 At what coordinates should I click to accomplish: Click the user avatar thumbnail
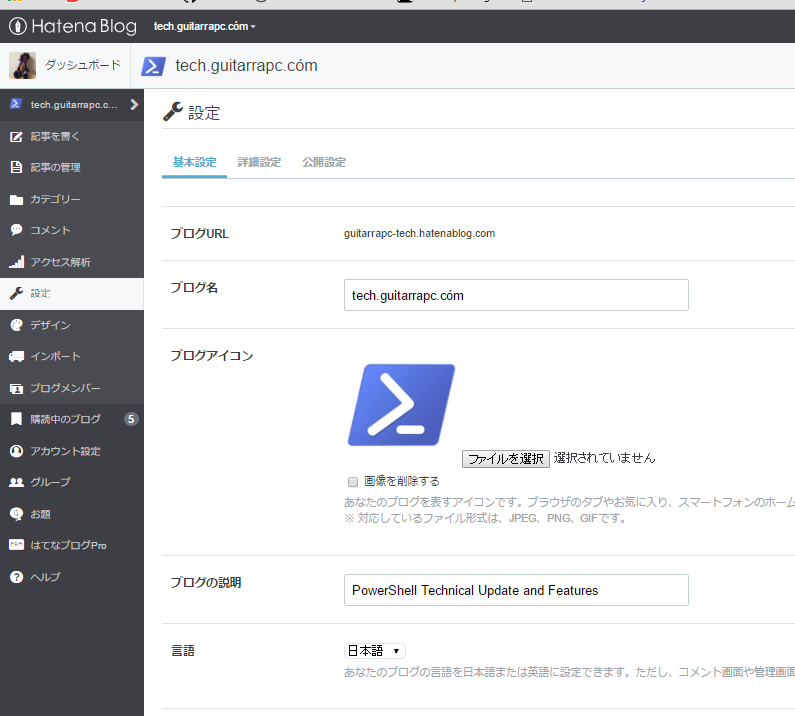pos(22,65)
